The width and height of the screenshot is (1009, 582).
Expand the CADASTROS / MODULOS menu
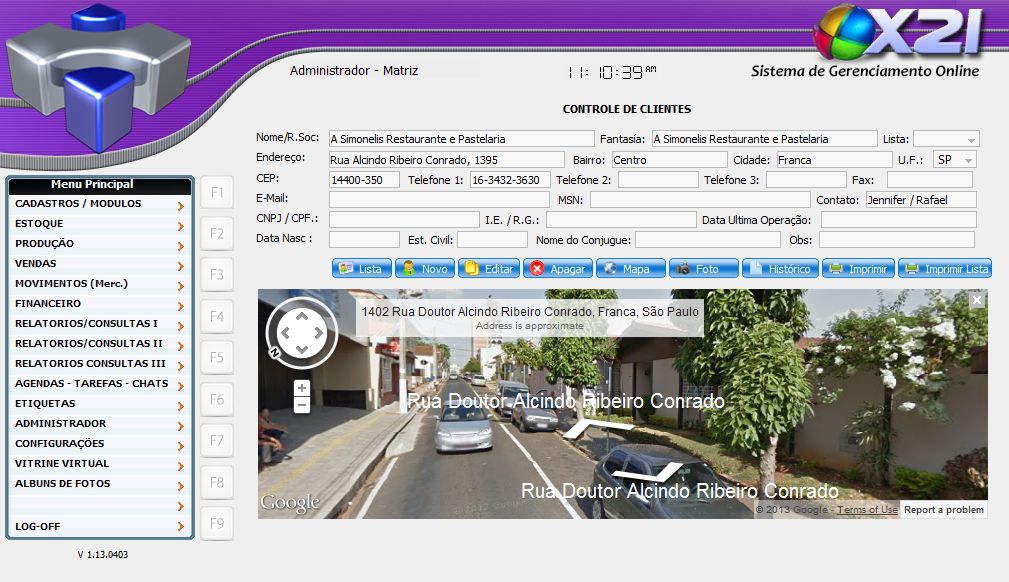pos(99,204)
